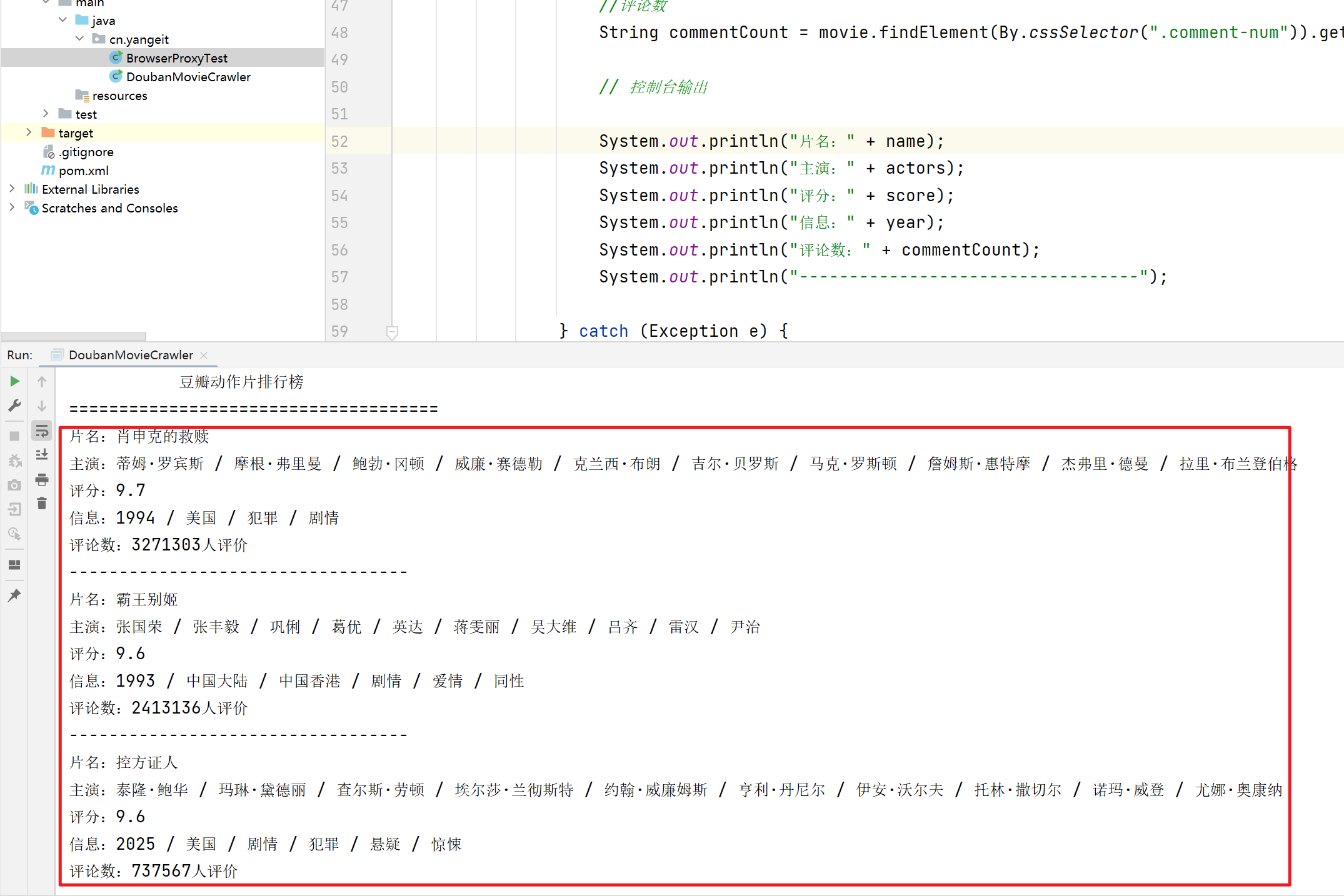The height and width of the screenshot is (896, 1344).
Task: Open pom.xml in project tree
Action: [x=83, y=171]
